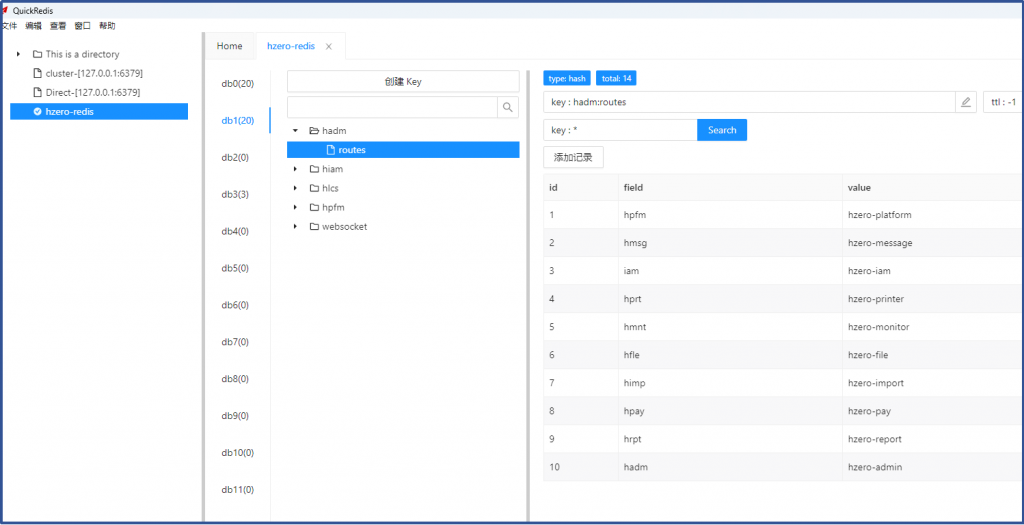Click the magnifier search icon in key filter
1024x525 pixels.
[508, 107]
